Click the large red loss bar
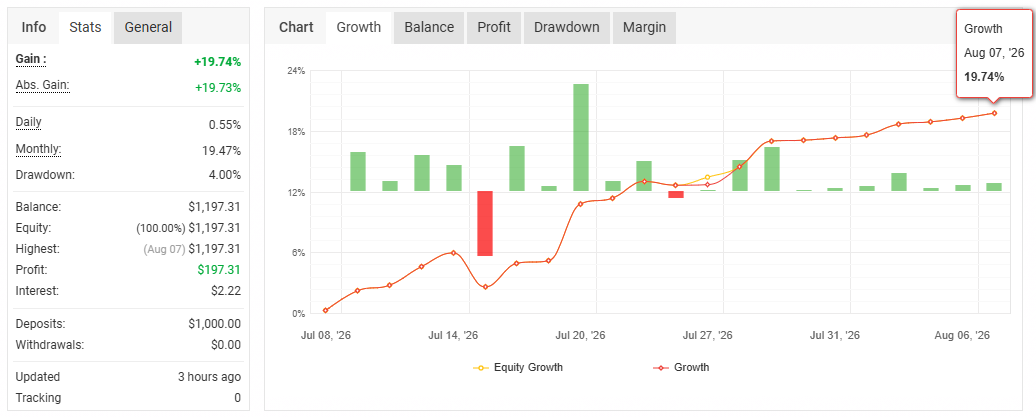Screen dimensions: 1036x417 [x=485, y=223]
